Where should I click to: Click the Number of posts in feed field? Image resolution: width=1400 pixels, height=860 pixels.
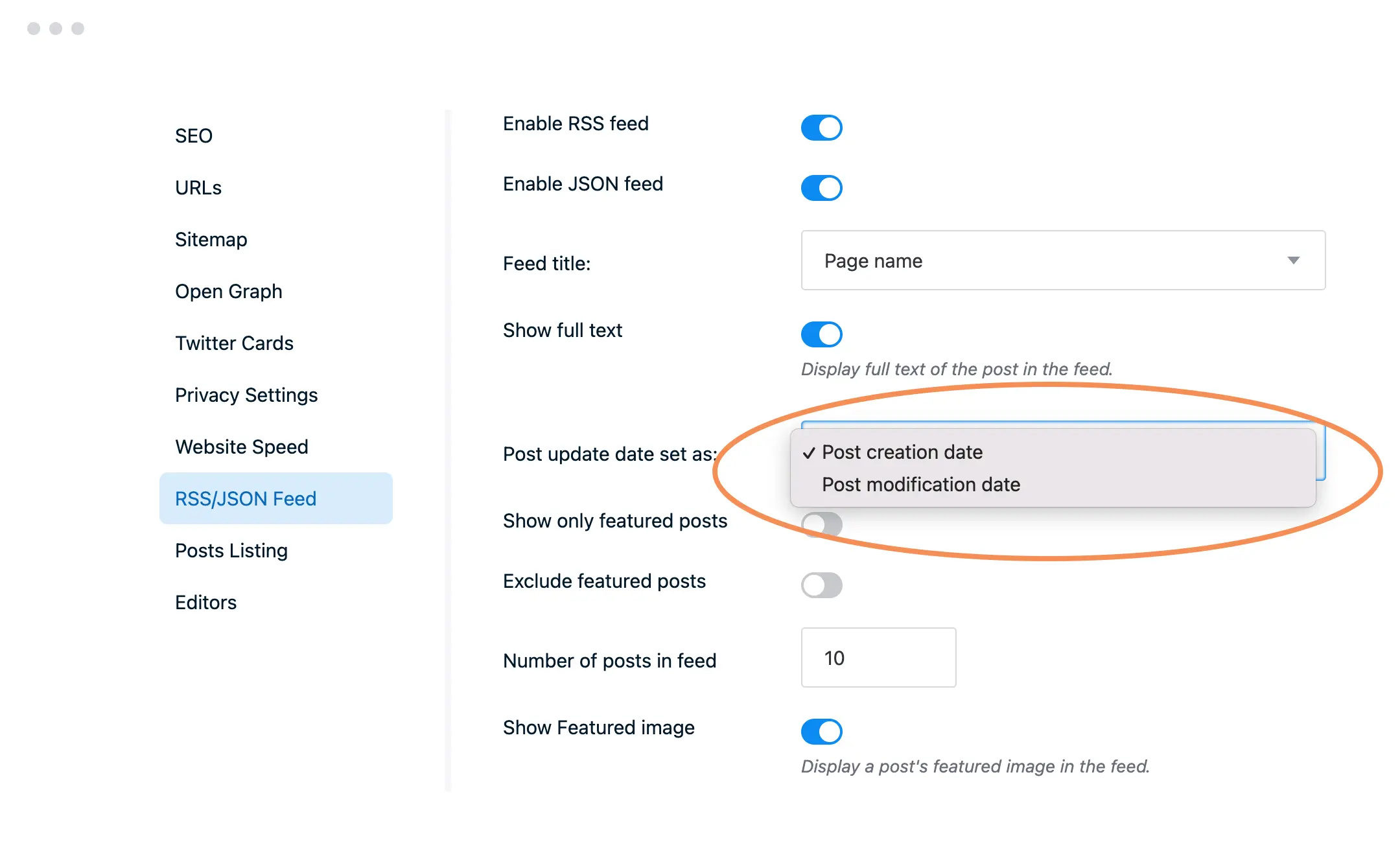(878, 658)
